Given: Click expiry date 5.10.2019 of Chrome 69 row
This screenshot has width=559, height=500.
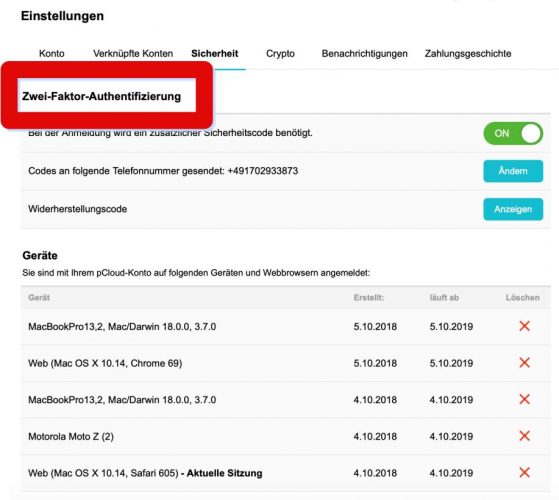Looking at the screenshot, I should click(451, 363).
